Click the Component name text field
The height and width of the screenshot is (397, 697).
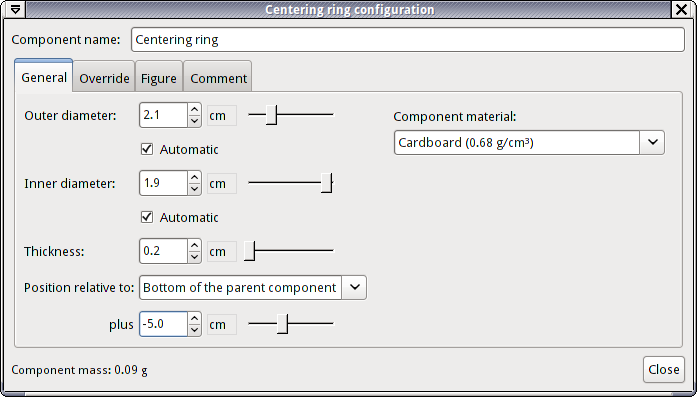[408, 40]
